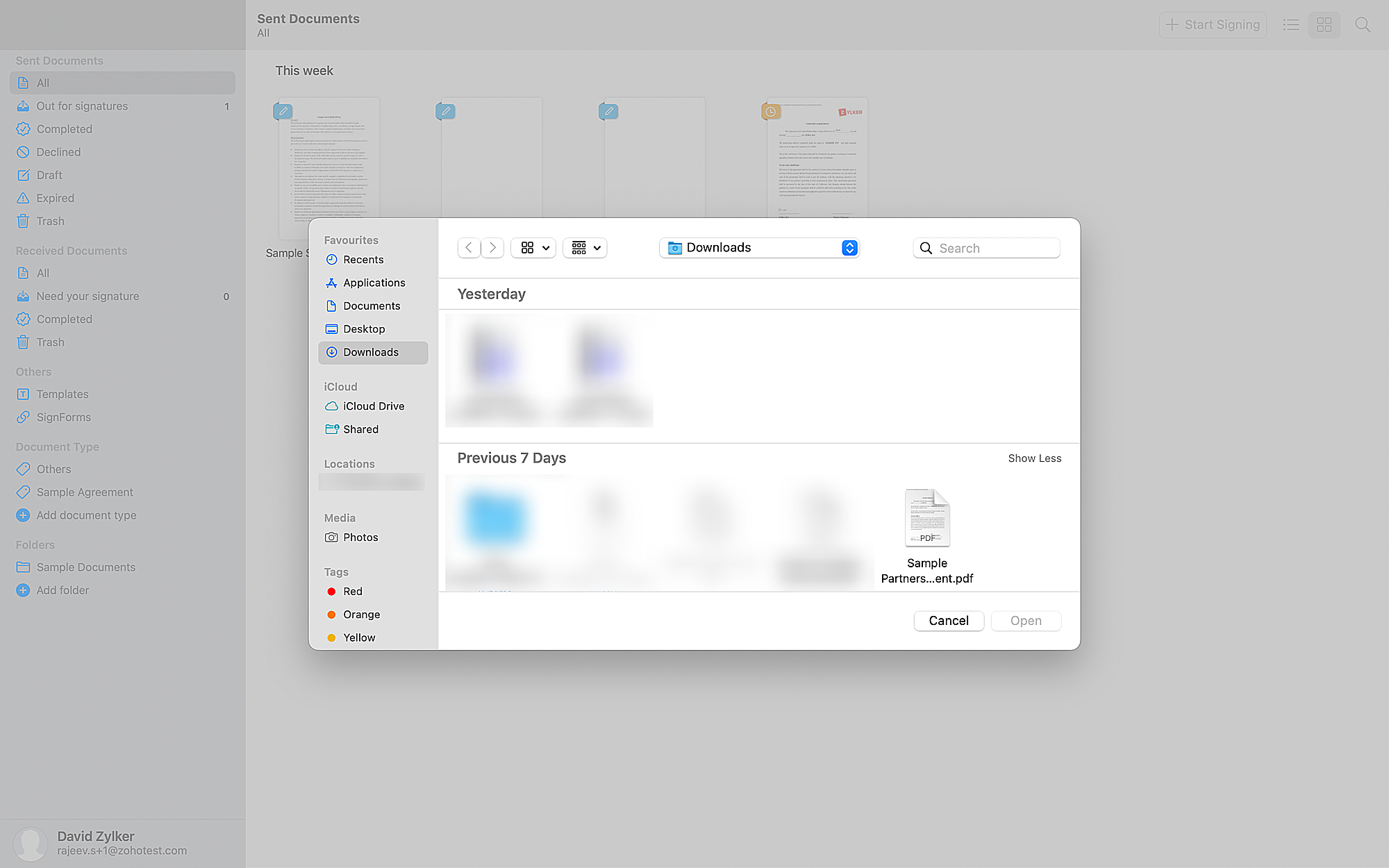Select the Photos media source
The width and height of the screenshot is (1389, 868).
click(360, 537)
